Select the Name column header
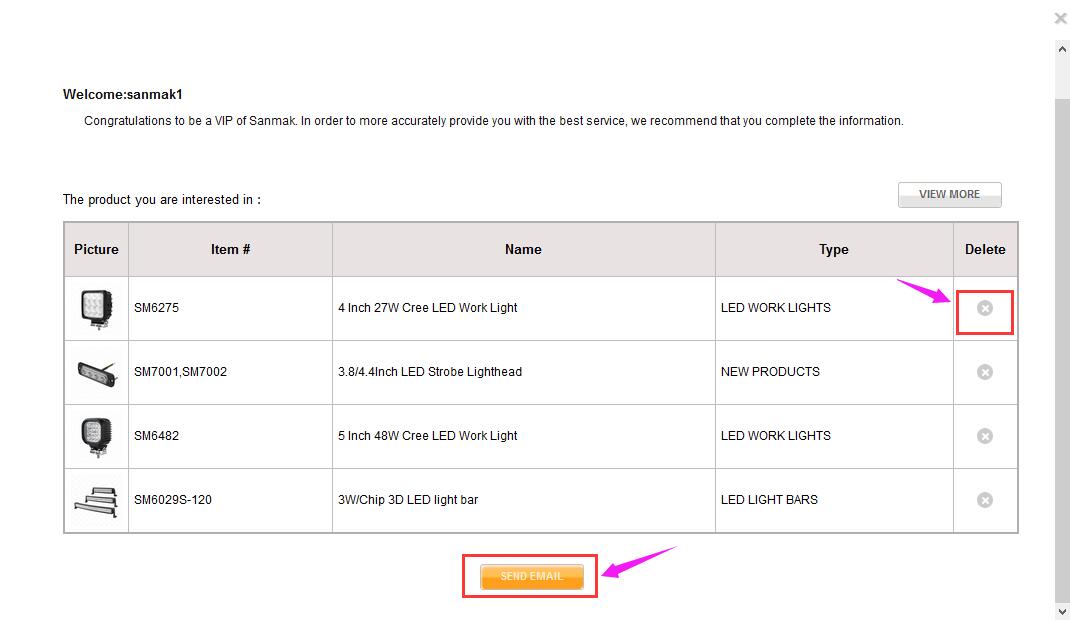Viewport: 1070px width, 624px height. tap(523, 249)
